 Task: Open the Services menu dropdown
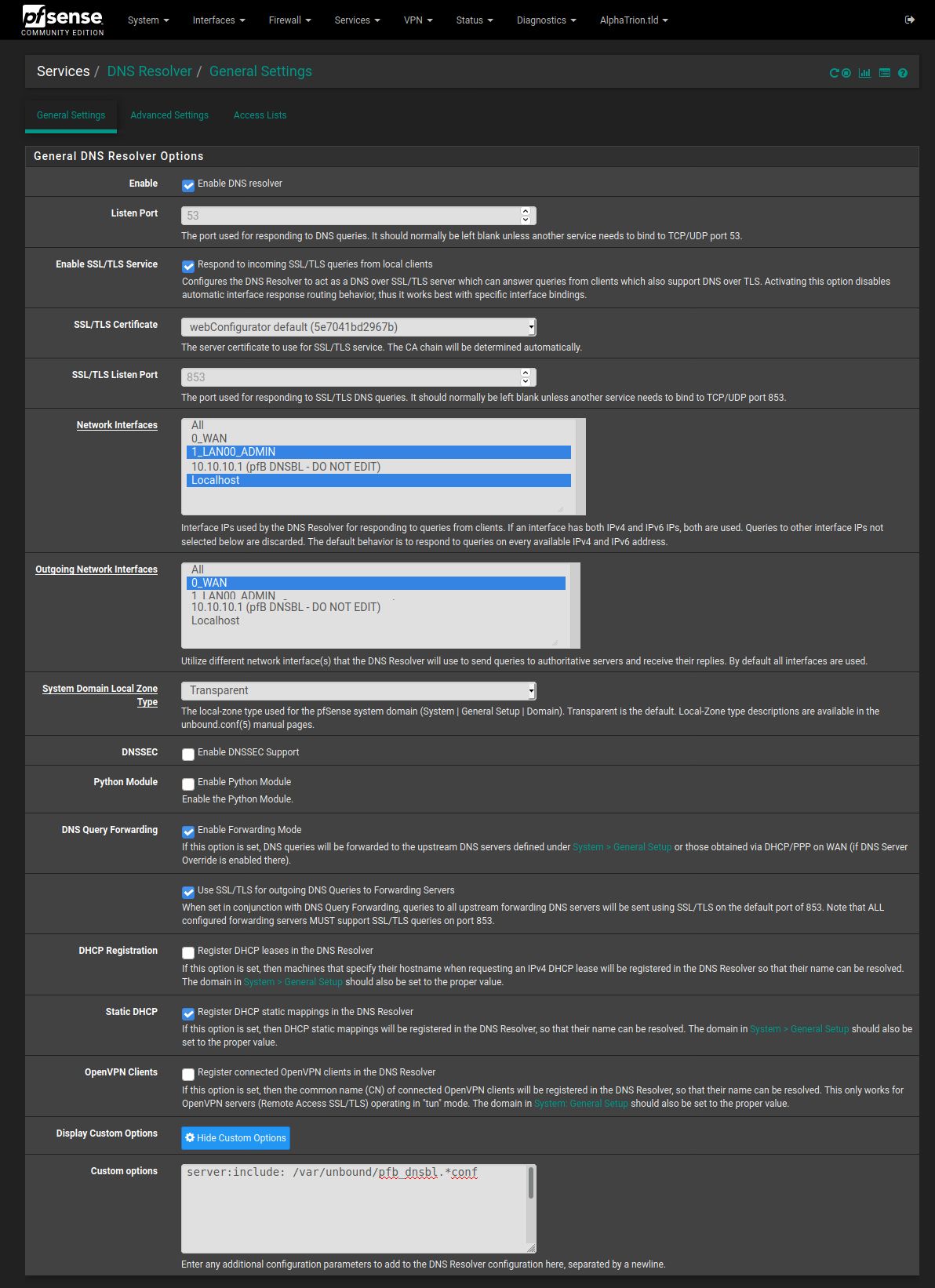point(357,20)
